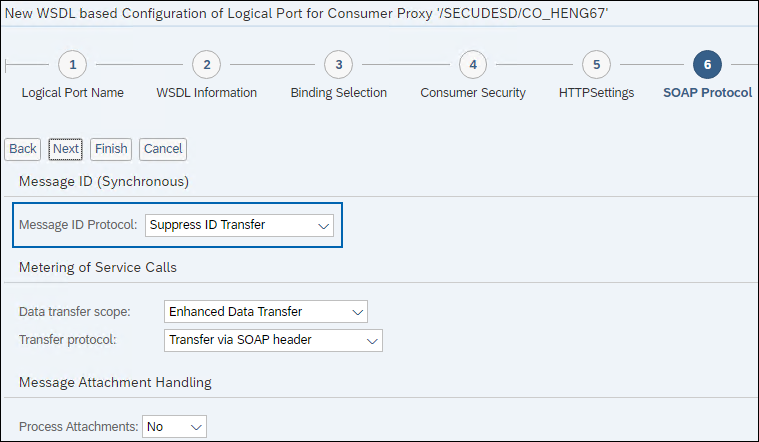The width and height of the screenshot is (759, 442).
Task: Click arrow of Suppress ID Transfer field
Action: [323, 226]
